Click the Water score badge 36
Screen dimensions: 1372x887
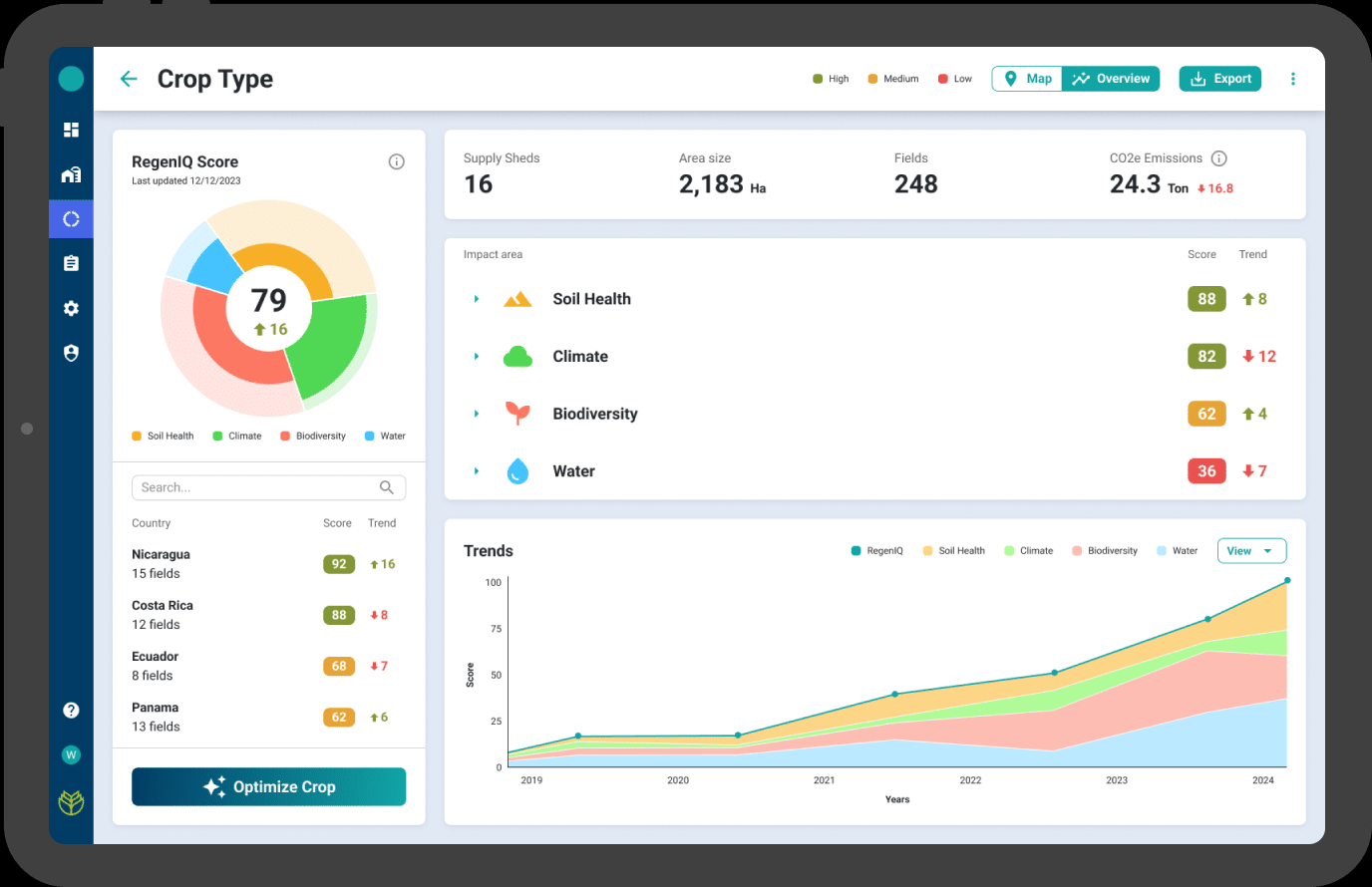click(1206, 470)
